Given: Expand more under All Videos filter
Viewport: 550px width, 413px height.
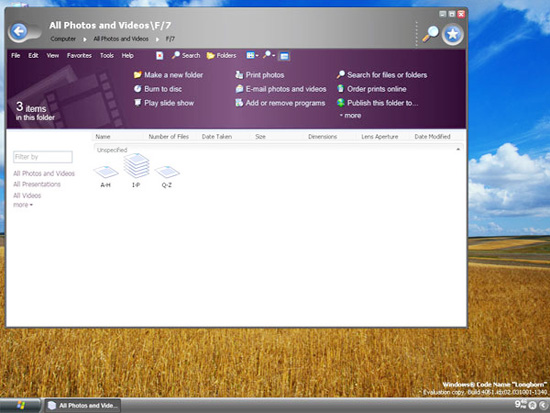Looking at the screenshot, I should coord(23,205).
